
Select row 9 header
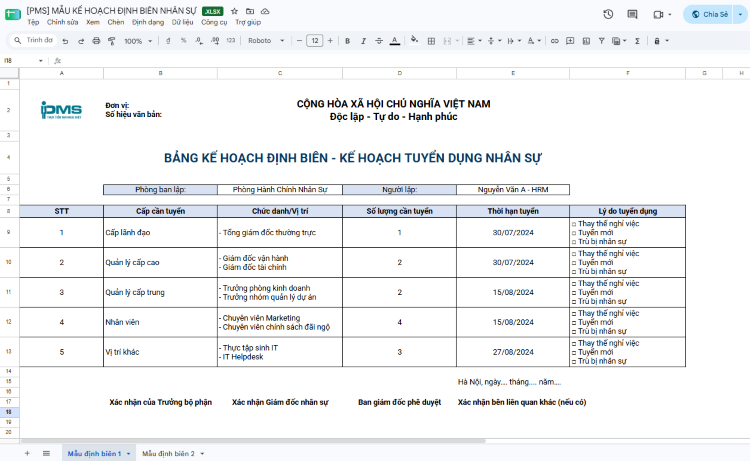point(9,232)
